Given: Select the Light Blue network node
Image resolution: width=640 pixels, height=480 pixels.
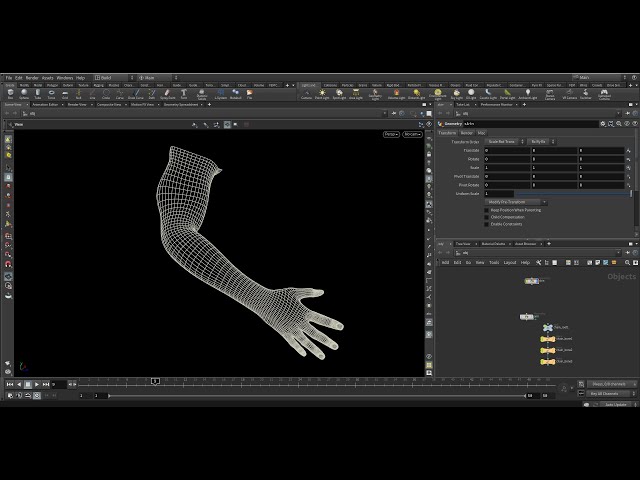Looking at the screenshot, I should 548,327.
